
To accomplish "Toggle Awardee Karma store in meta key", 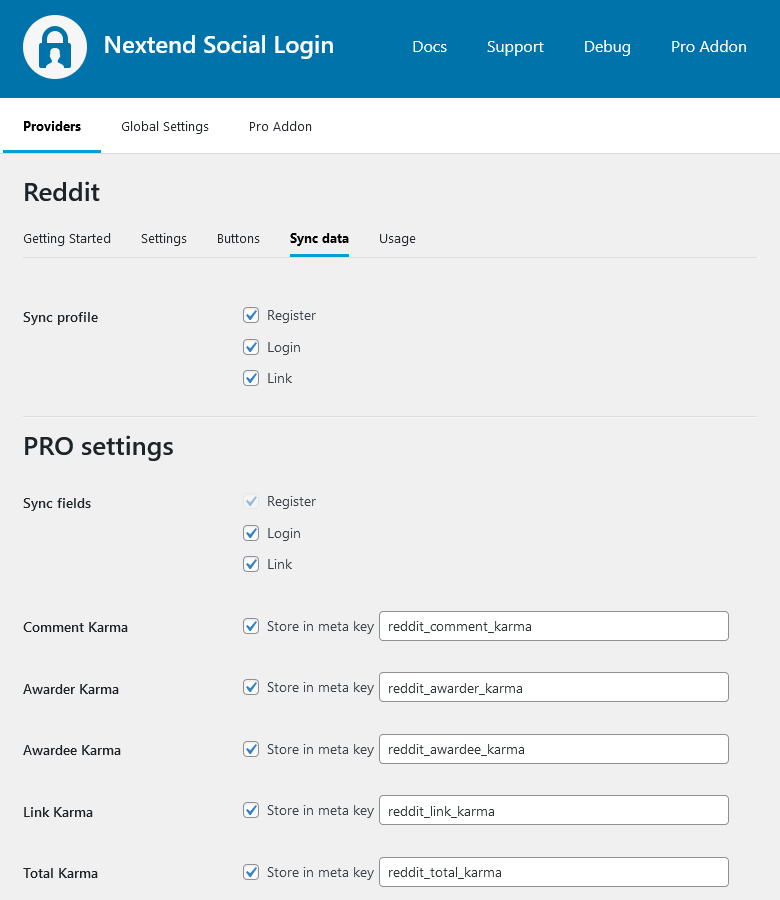I will click(251, 750).
